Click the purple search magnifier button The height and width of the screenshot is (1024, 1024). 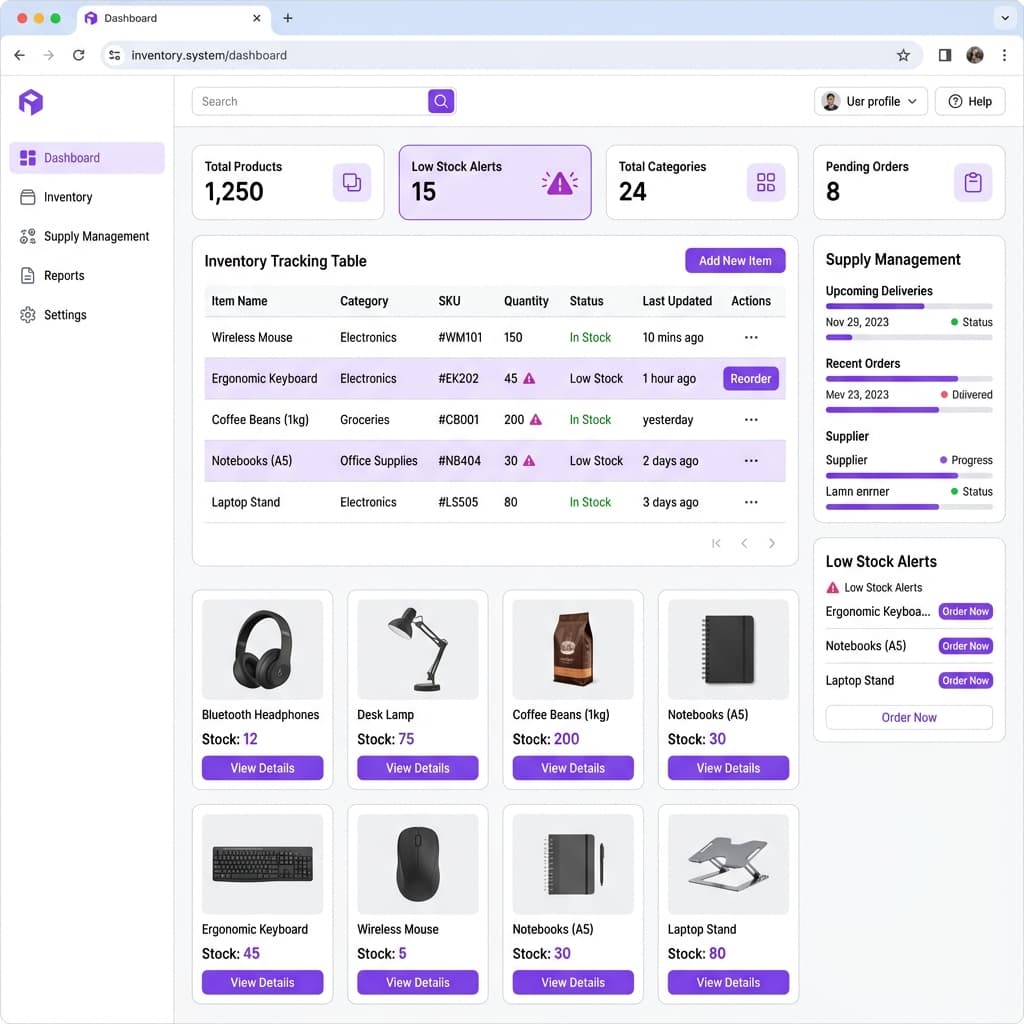coord(441,101)
